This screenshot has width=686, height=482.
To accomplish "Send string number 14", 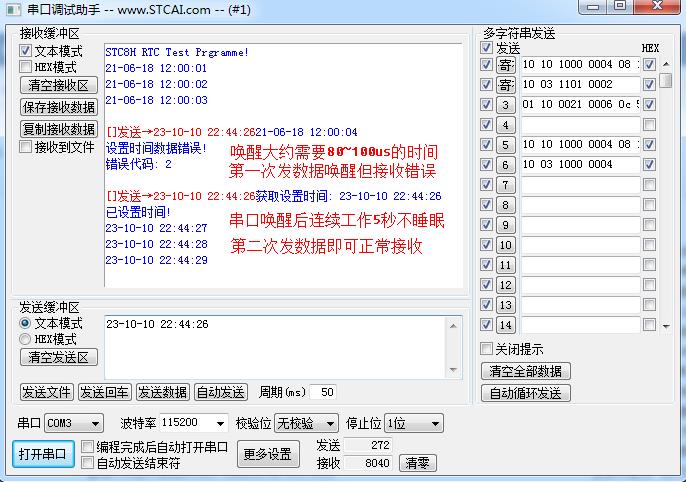I will tap(505, 325).
